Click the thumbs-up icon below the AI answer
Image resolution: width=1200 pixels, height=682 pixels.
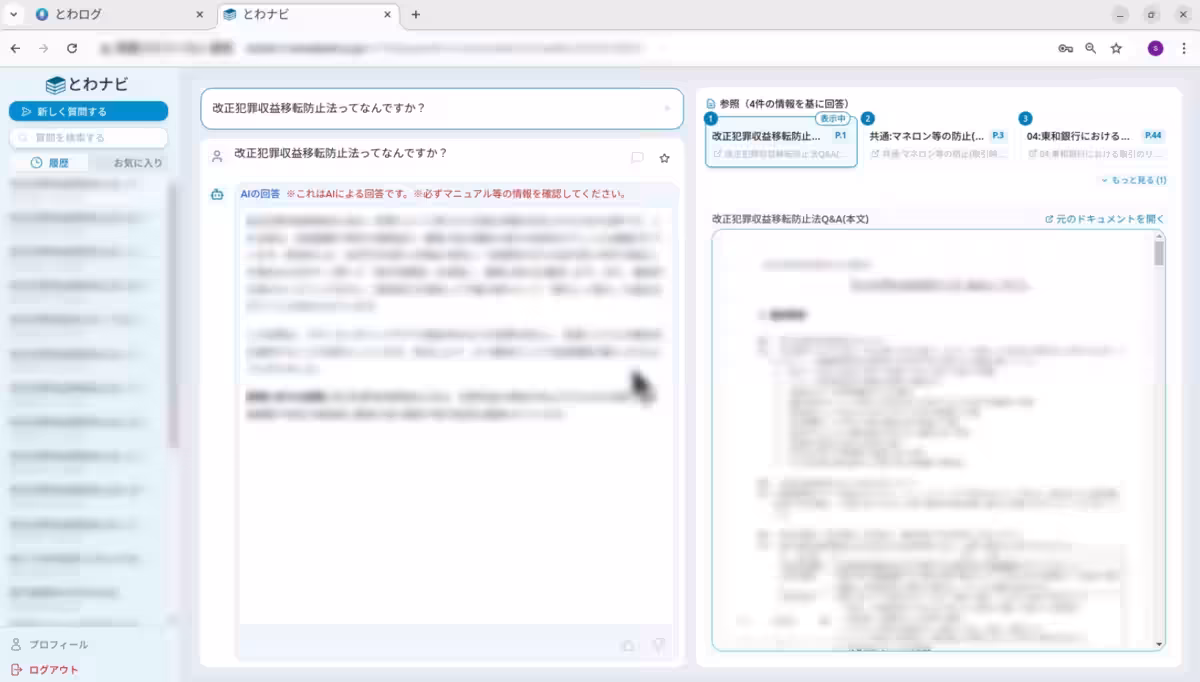coord(628,646)
